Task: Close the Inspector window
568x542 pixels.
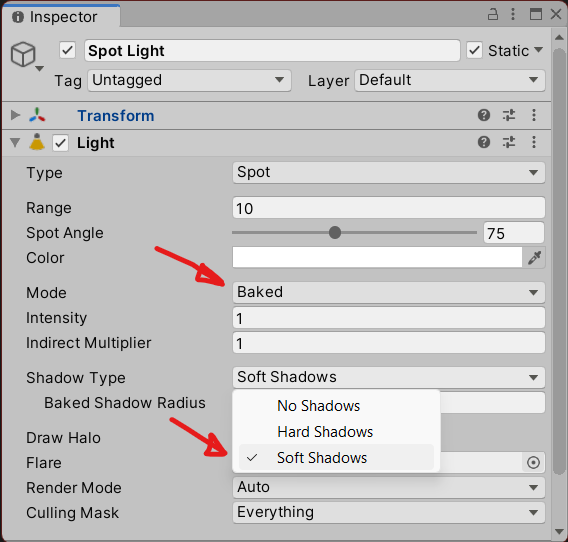Action: click(556, 14)
